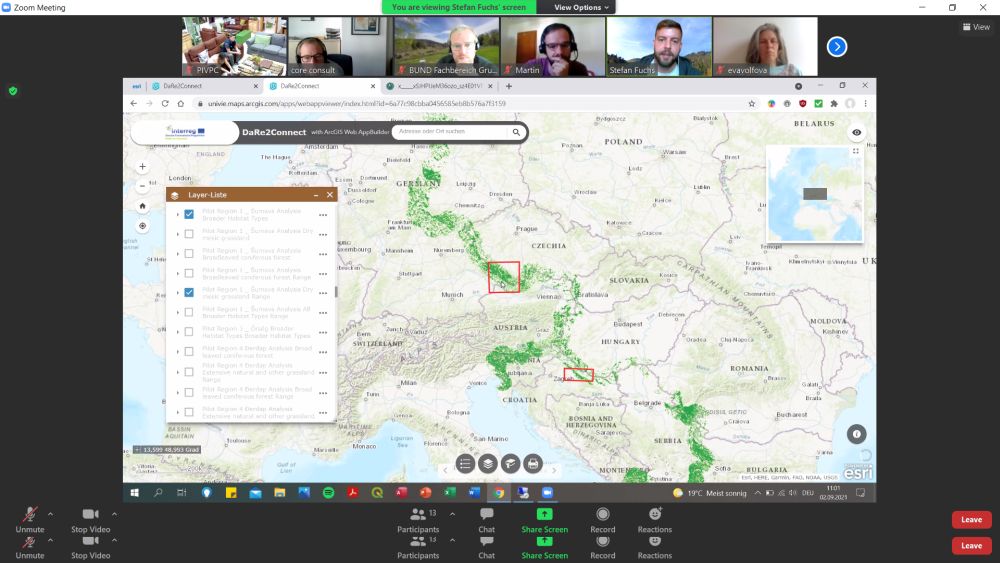Expand Region 1 Dry mesic grassland Range layer
Viewport: 1000px width, 563px height.
[177, 293]
